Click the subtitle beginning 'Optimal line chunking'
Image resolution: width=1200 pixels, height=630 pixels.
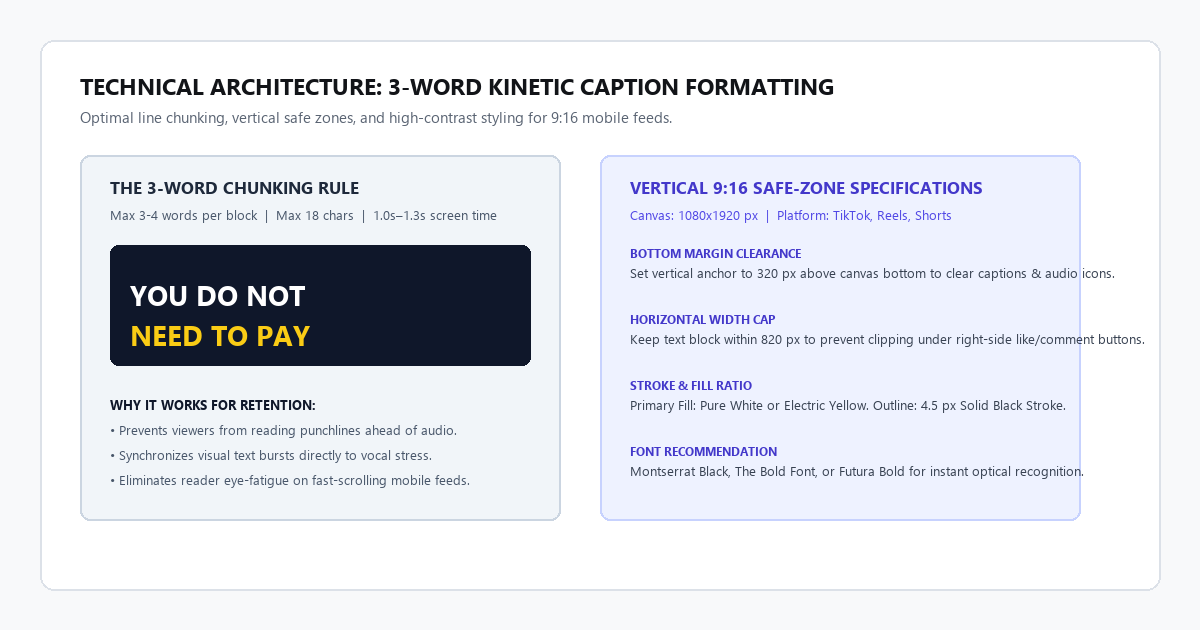[376, 118]
